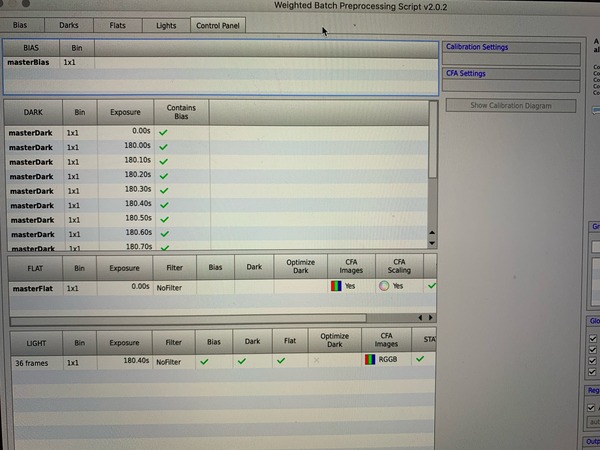
Task: Select the Flats tab
Action: tap(117, 25)
